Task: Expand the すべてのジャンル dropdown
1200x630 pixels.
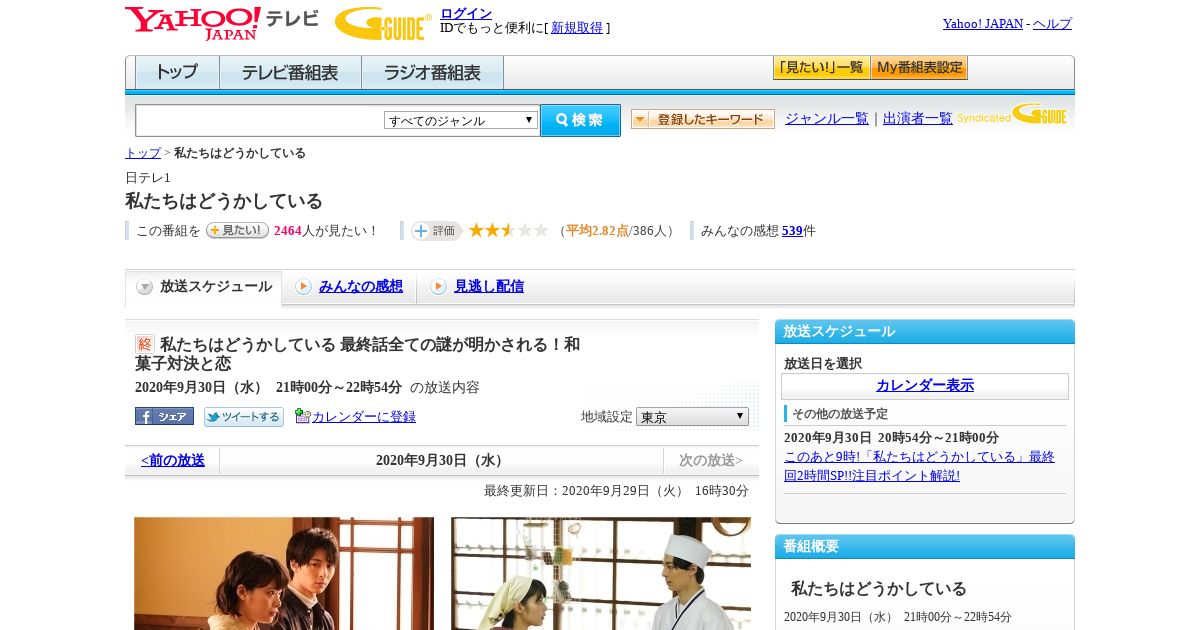Action: click(461, 120)
